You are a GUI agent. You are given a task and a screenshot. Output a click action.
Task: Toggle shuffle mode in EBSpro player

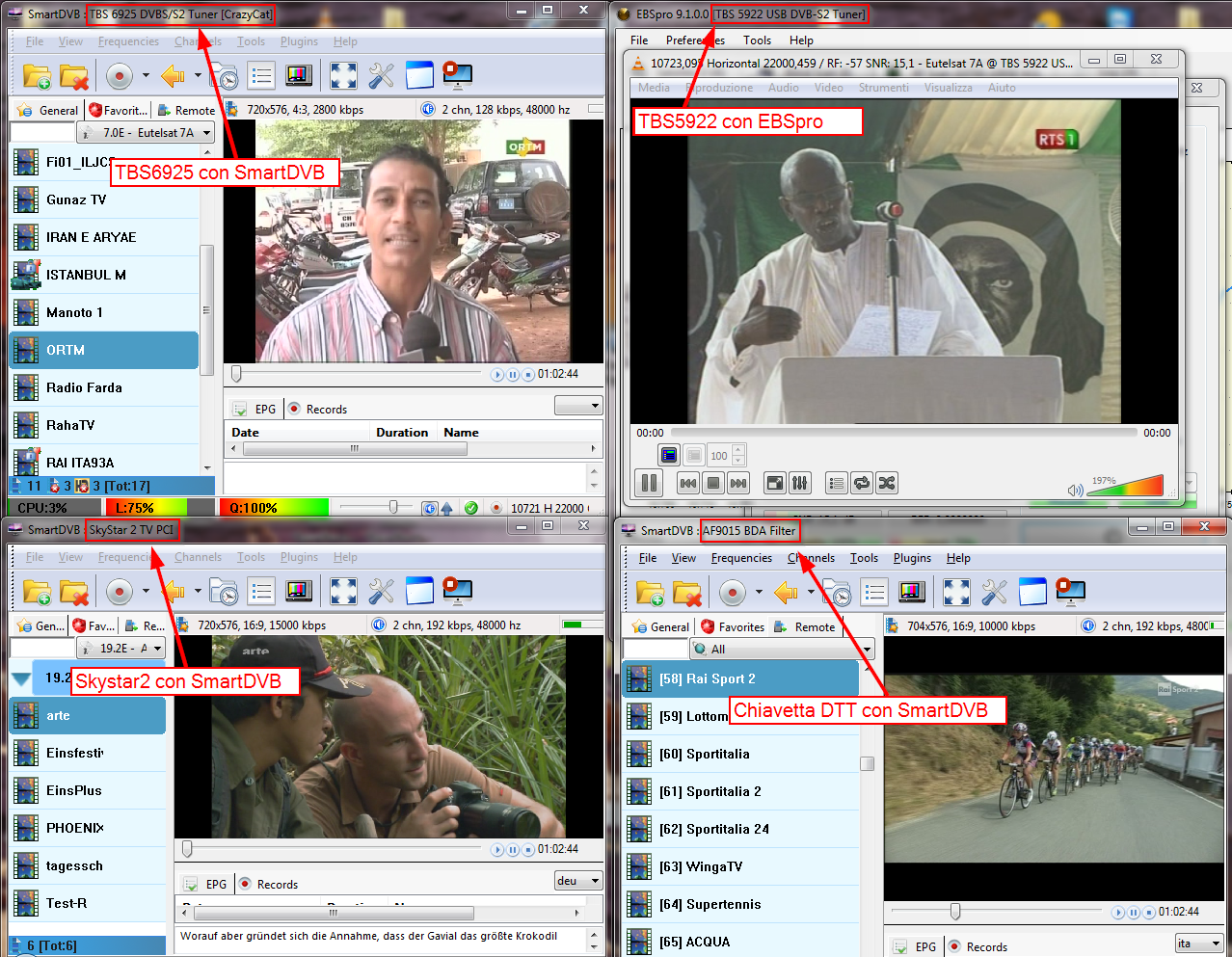click(x=887, y=483)
